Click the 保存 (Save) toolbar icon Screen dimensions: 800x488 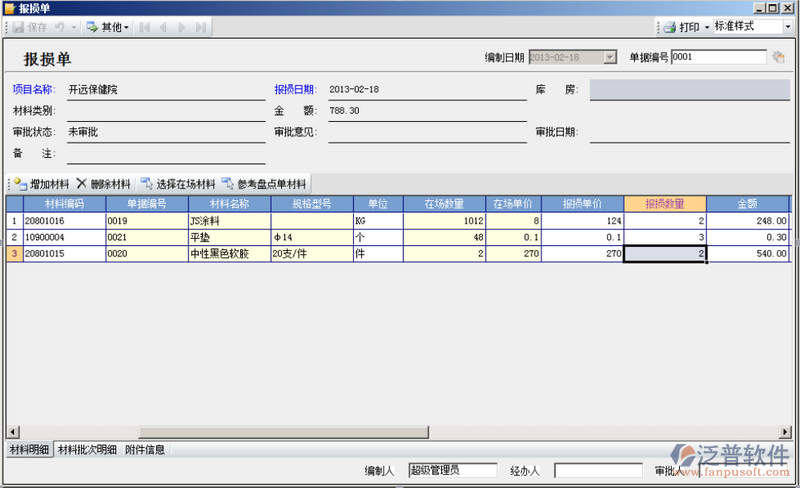[18, 27]
